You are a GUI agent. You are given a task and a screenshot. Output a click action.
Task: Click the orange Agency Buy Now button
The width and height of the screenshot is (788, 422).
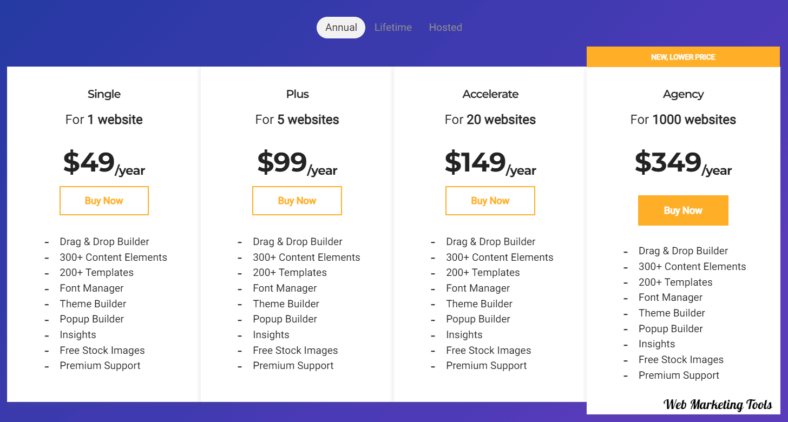click(683, 210)
